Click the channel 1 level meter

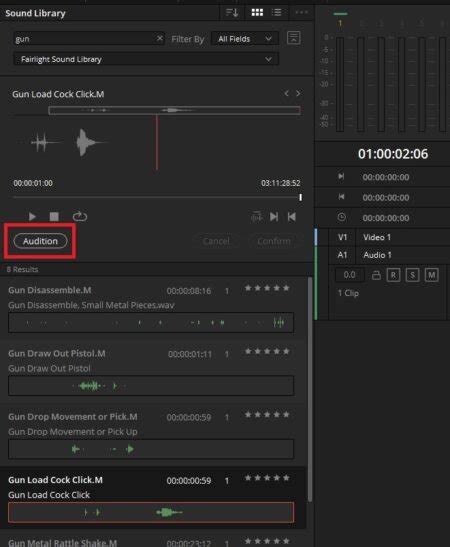click(x=340, y=84)
